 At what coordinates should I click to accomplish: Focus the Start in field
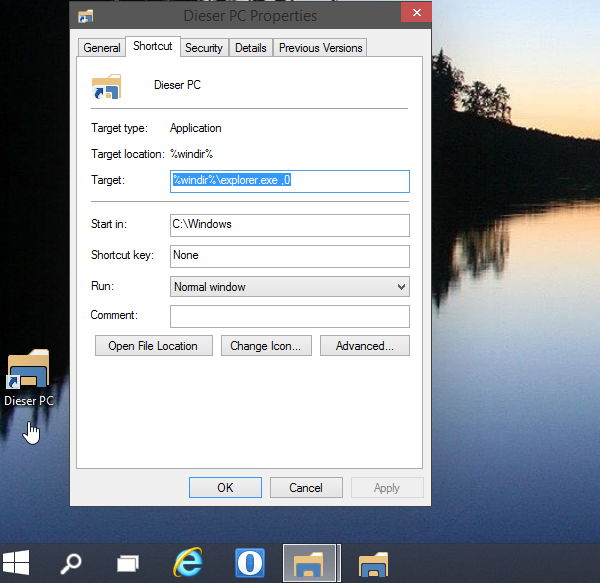click(x=290, y=225)
